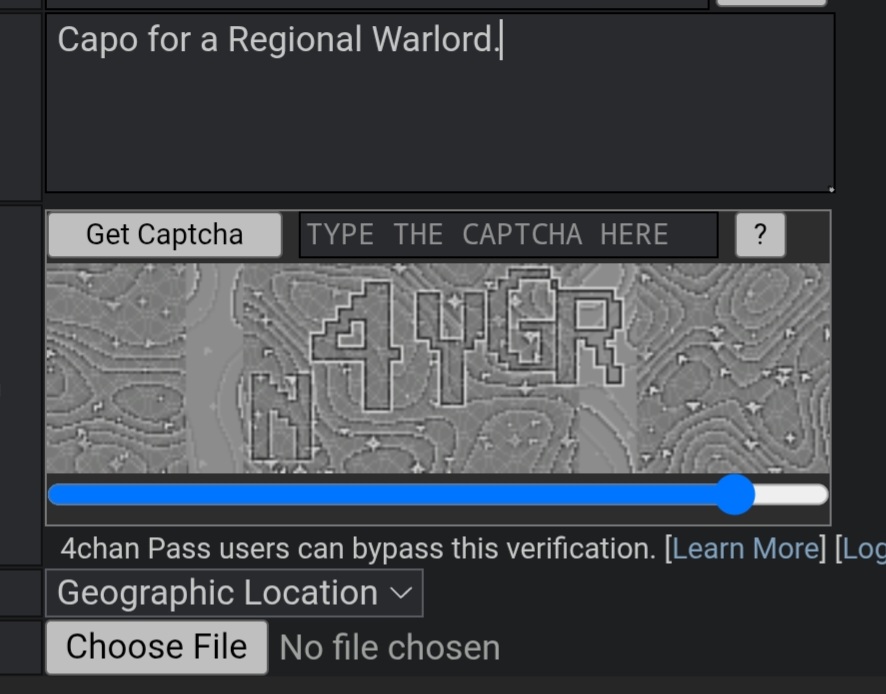Open the Learn More link
Screen dimensions: 886x694
pyautogui.click(x=745, y=548)
